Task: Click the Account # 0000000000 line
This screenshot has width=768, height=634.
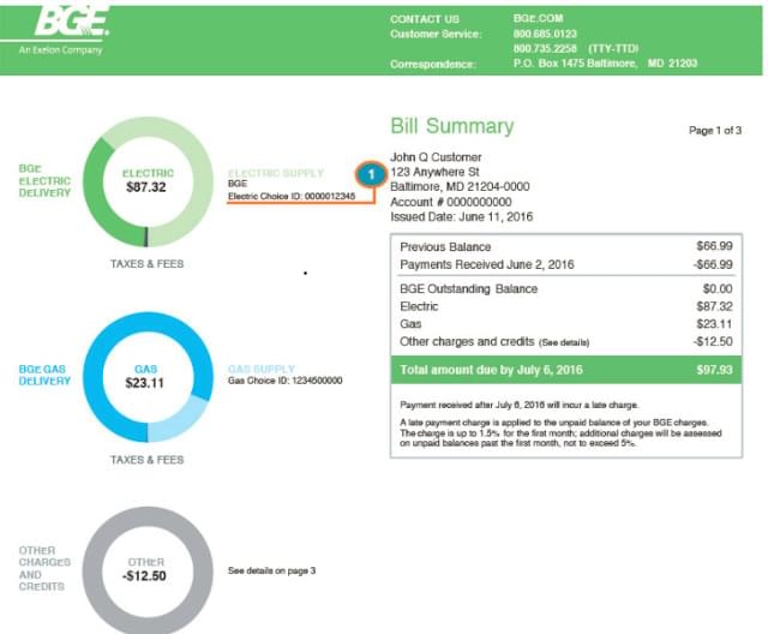Action: [x=451, y=202]
